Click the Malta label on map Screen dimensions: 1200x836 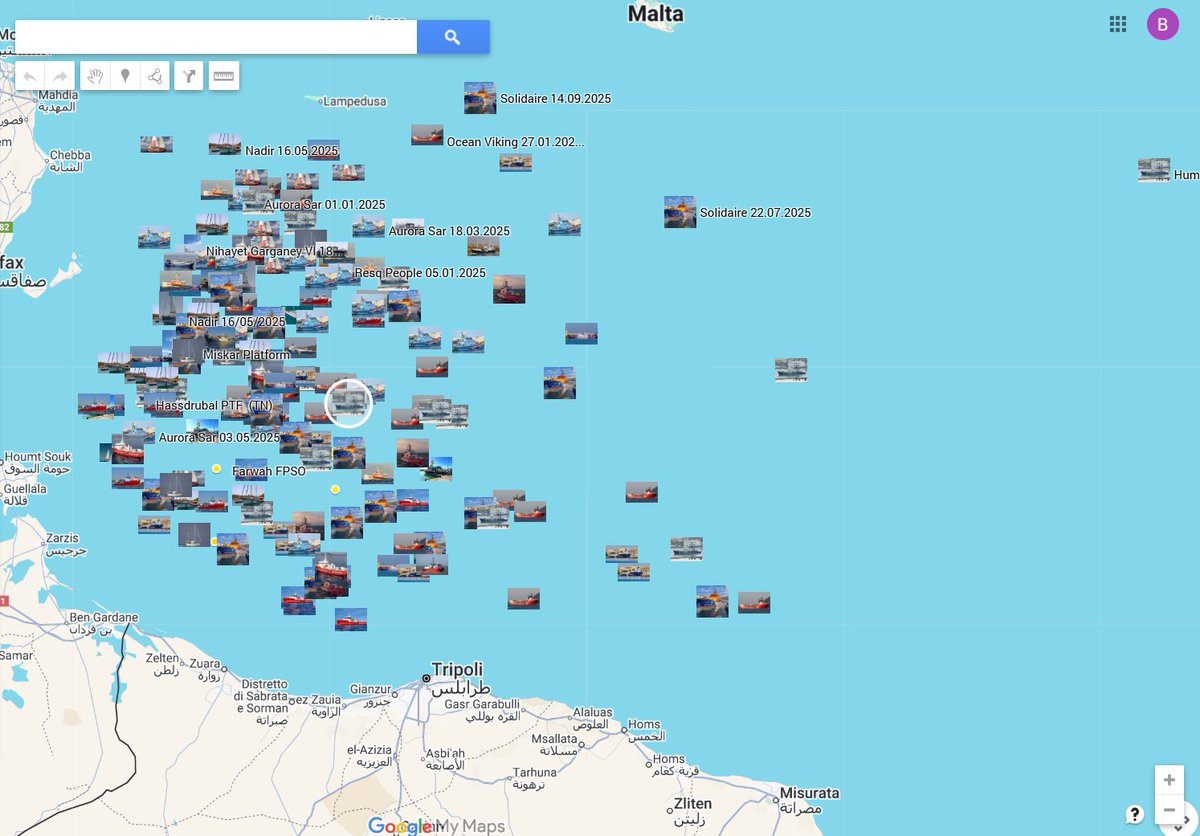pyautogui.click(x=656, y=13)
